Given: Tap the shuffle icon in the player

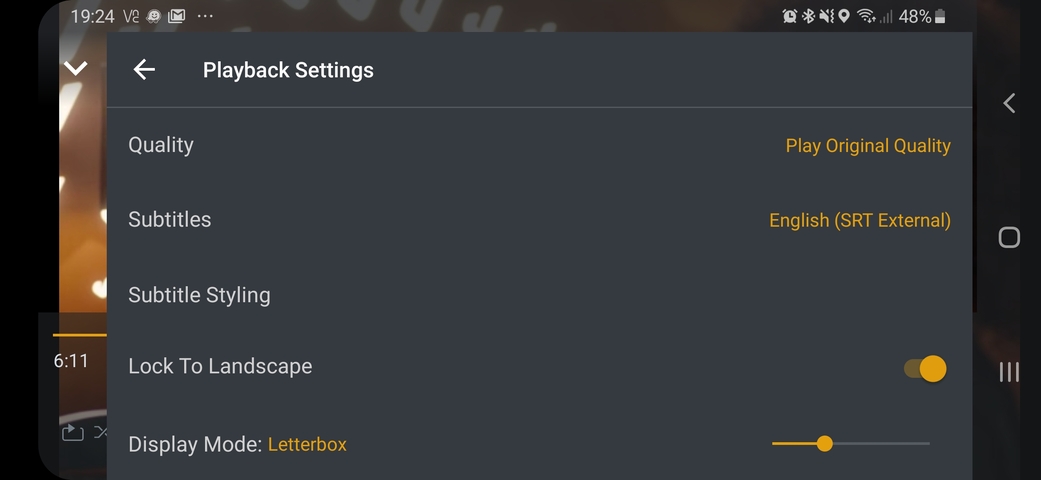Looking at the screenshot, I should [101, 432].
